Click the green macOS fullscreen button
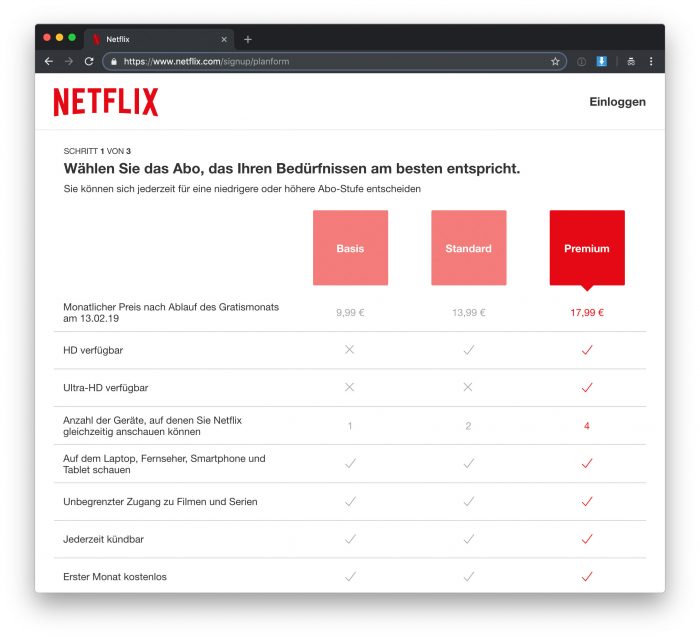Screen dimensions: 700x639 coord(72,38)
